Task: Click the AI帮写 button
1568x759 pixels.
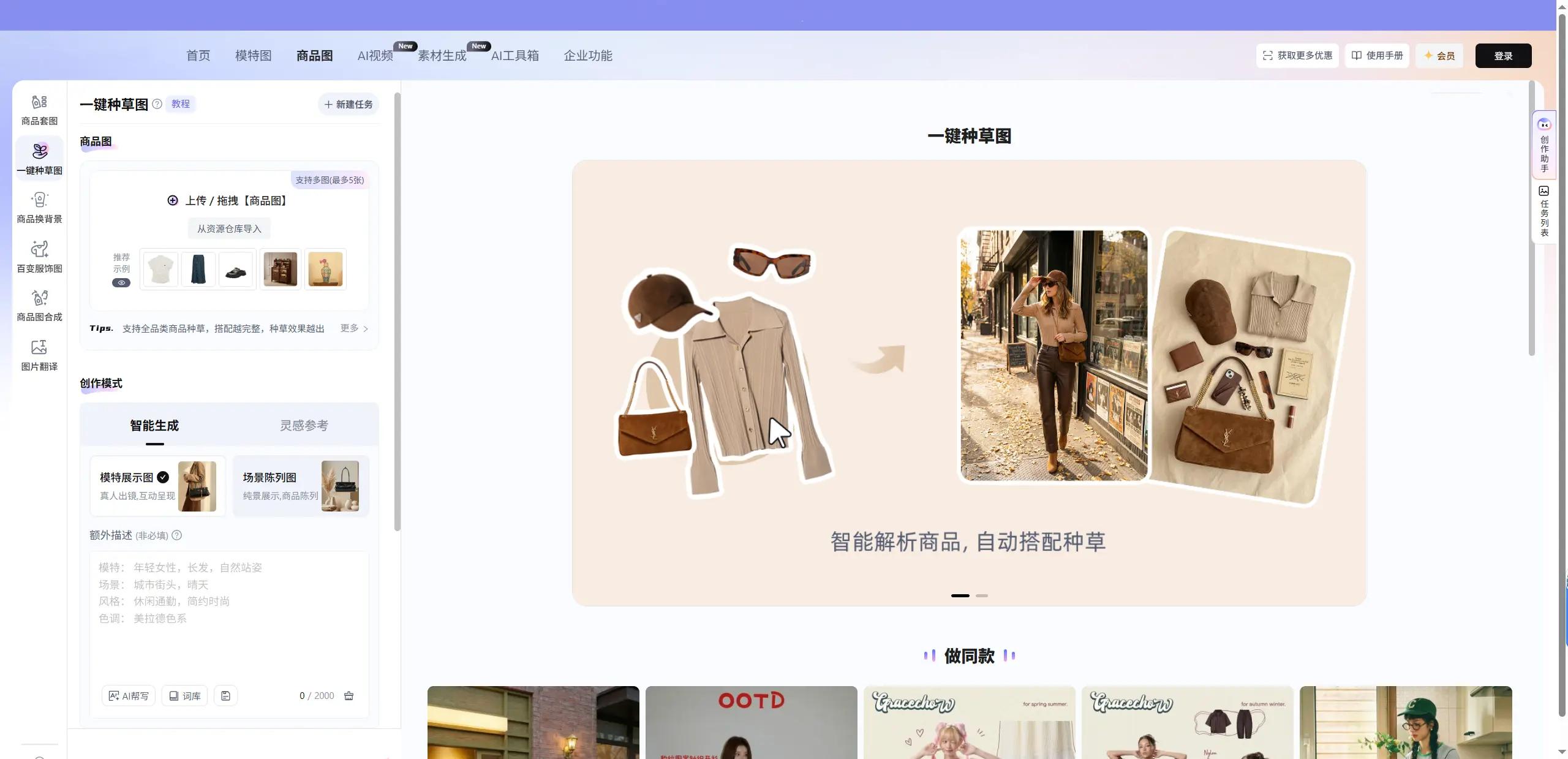Action: point(129,696)
